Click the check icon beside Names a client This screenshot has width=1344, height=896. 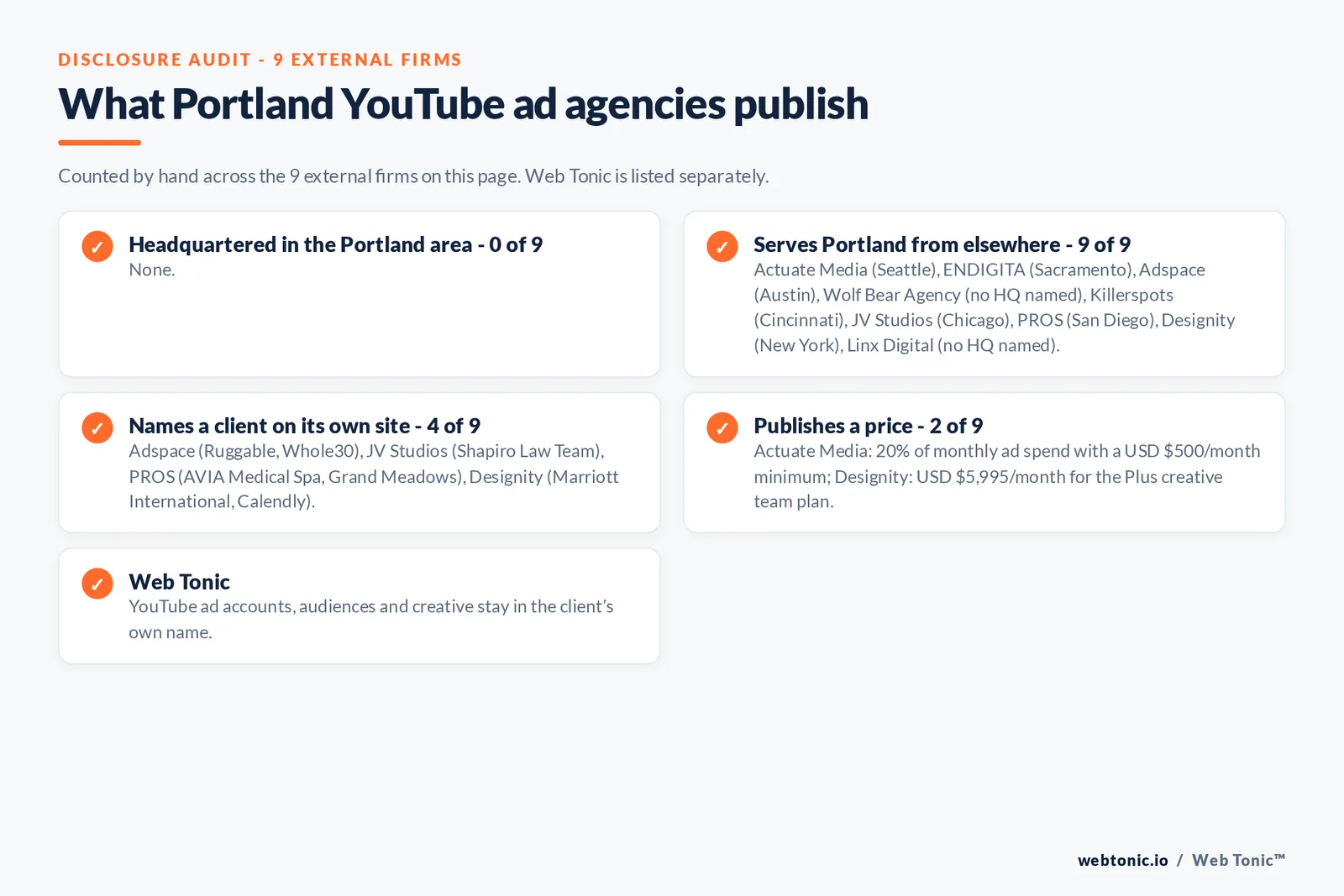coord(97,427)
